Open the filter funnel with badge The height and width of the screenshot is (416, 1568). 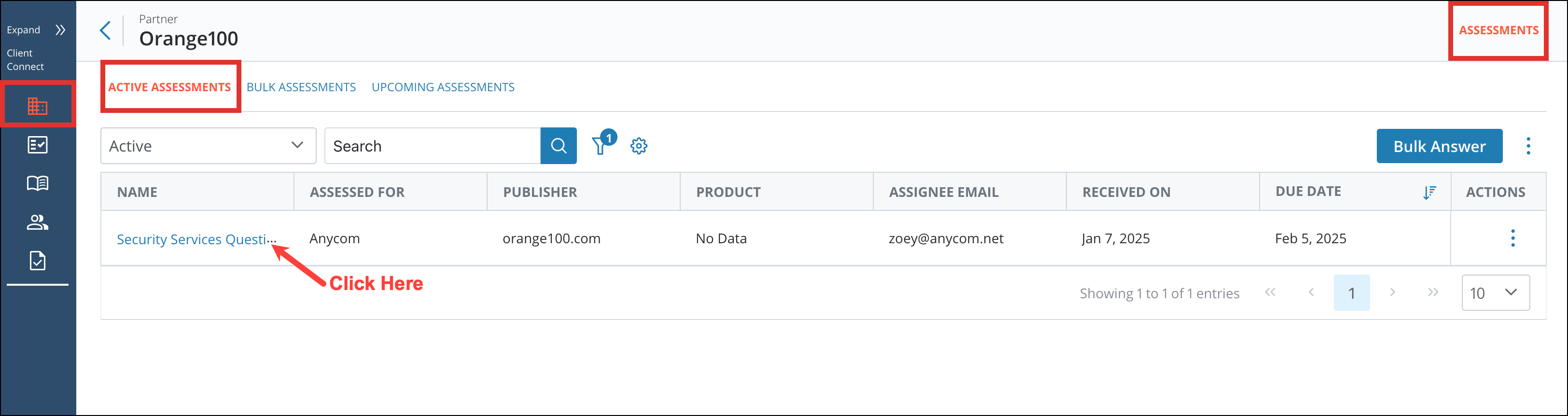(x=603, y=142)
